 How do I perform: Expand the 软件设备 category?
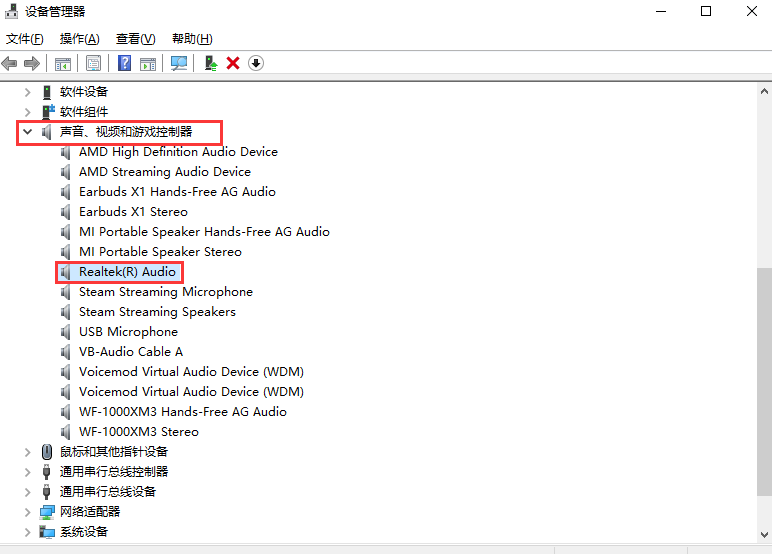point(27,92)
